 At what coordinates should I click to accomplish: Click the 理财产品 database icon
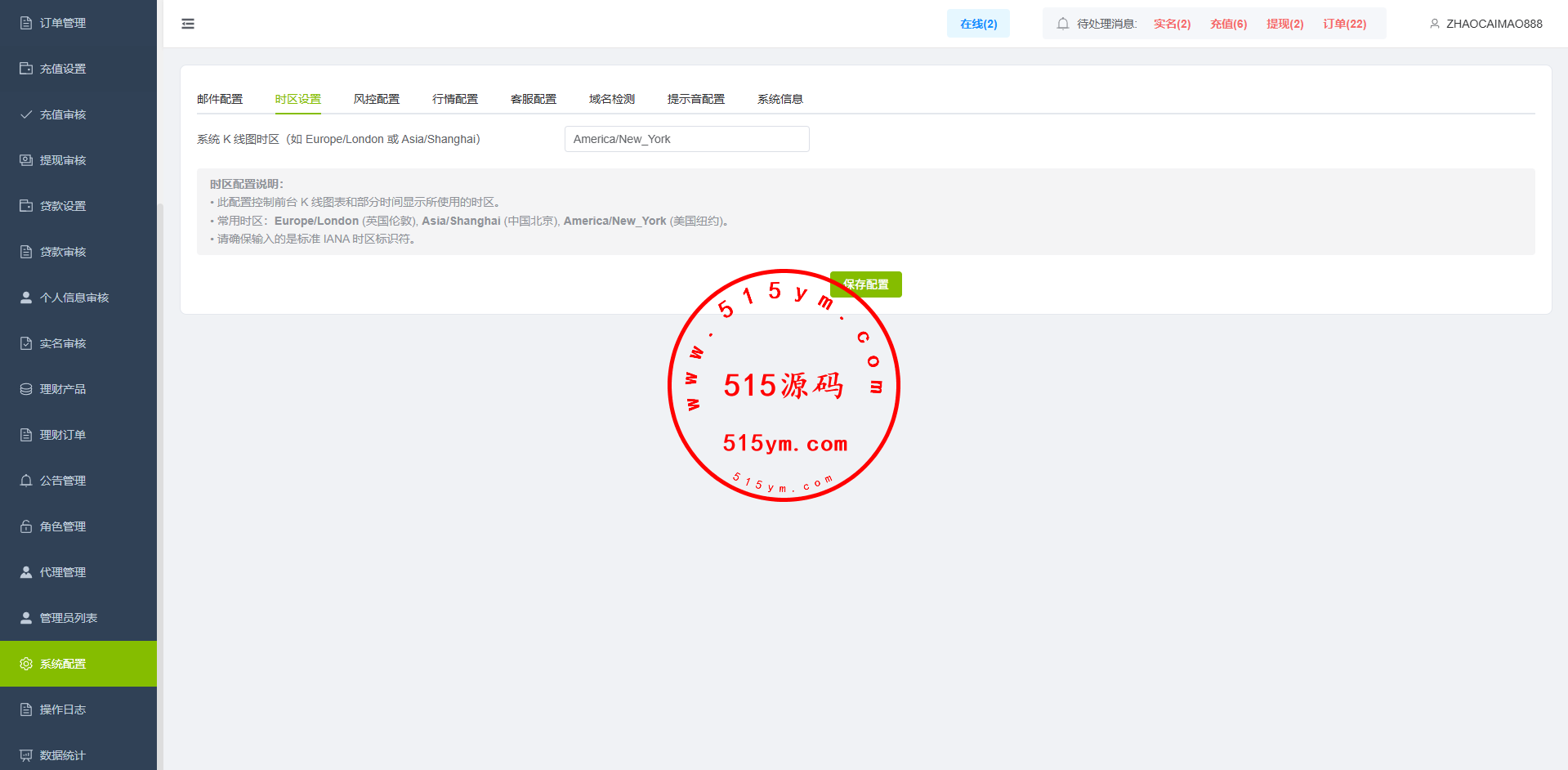tap(26, 389)
